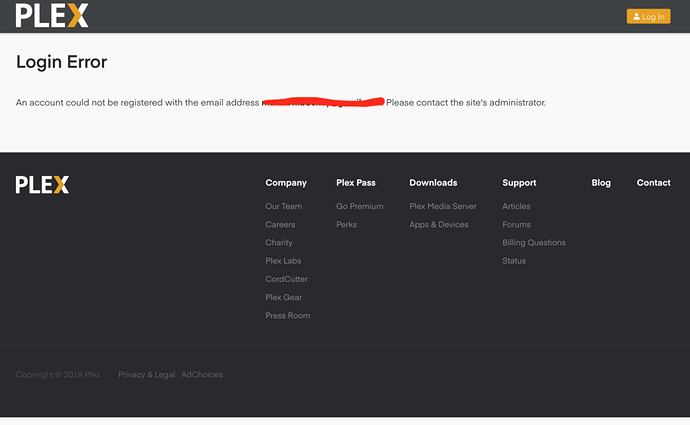The height and width of the screenshot is (425, 690).
Task: Open the Plex Media Server download link
Action: 443,206
